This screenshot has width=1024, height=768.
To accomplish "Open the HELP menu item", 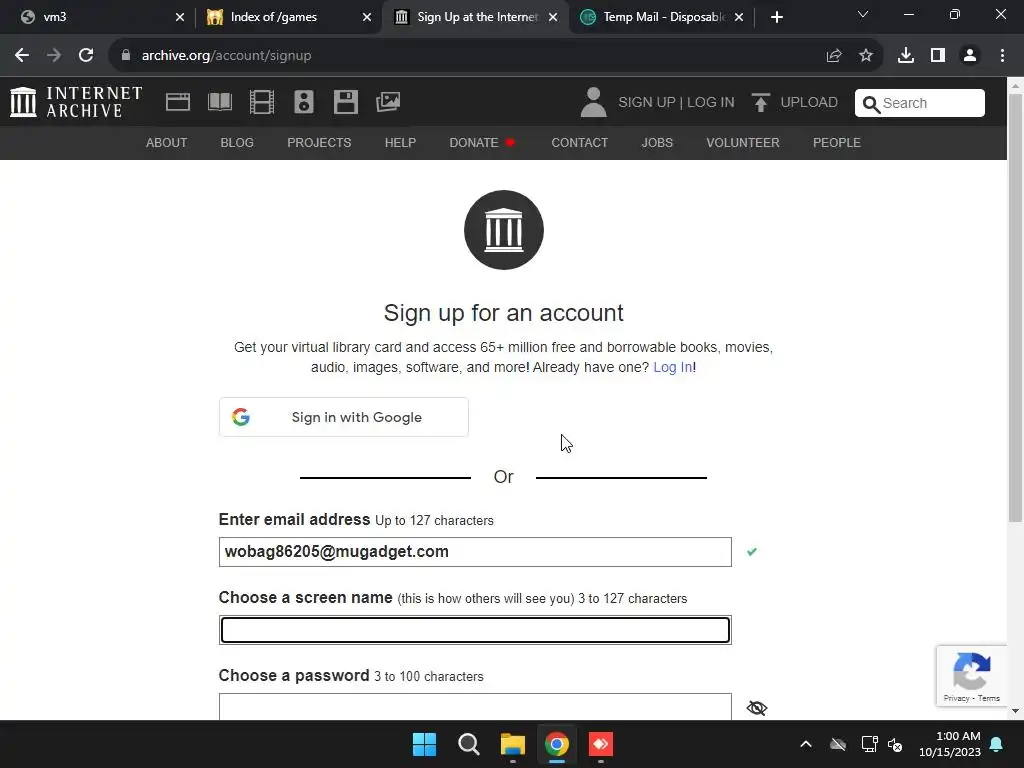I will coord(400,142).
